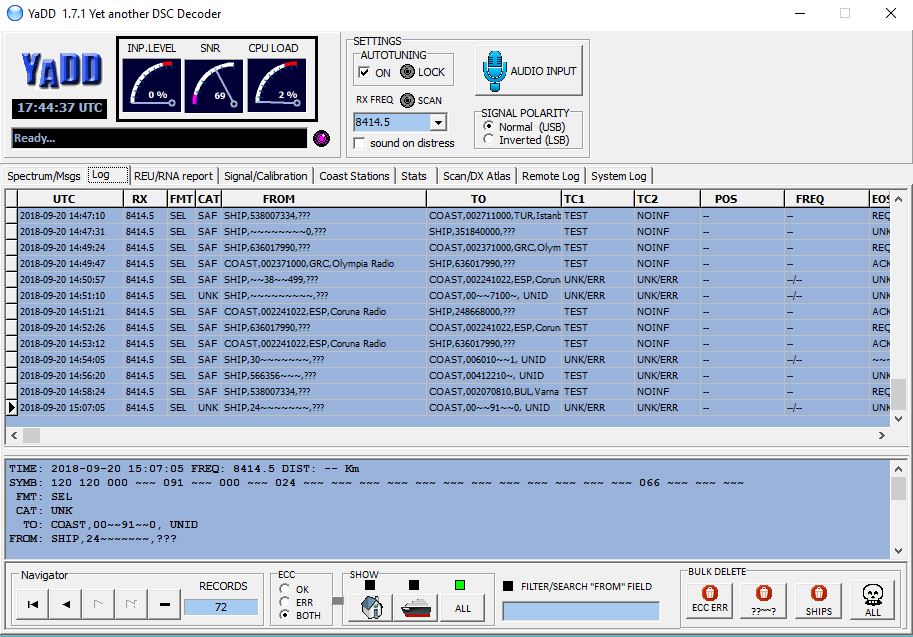Click the skull ALL delete button

pos(872,599)
